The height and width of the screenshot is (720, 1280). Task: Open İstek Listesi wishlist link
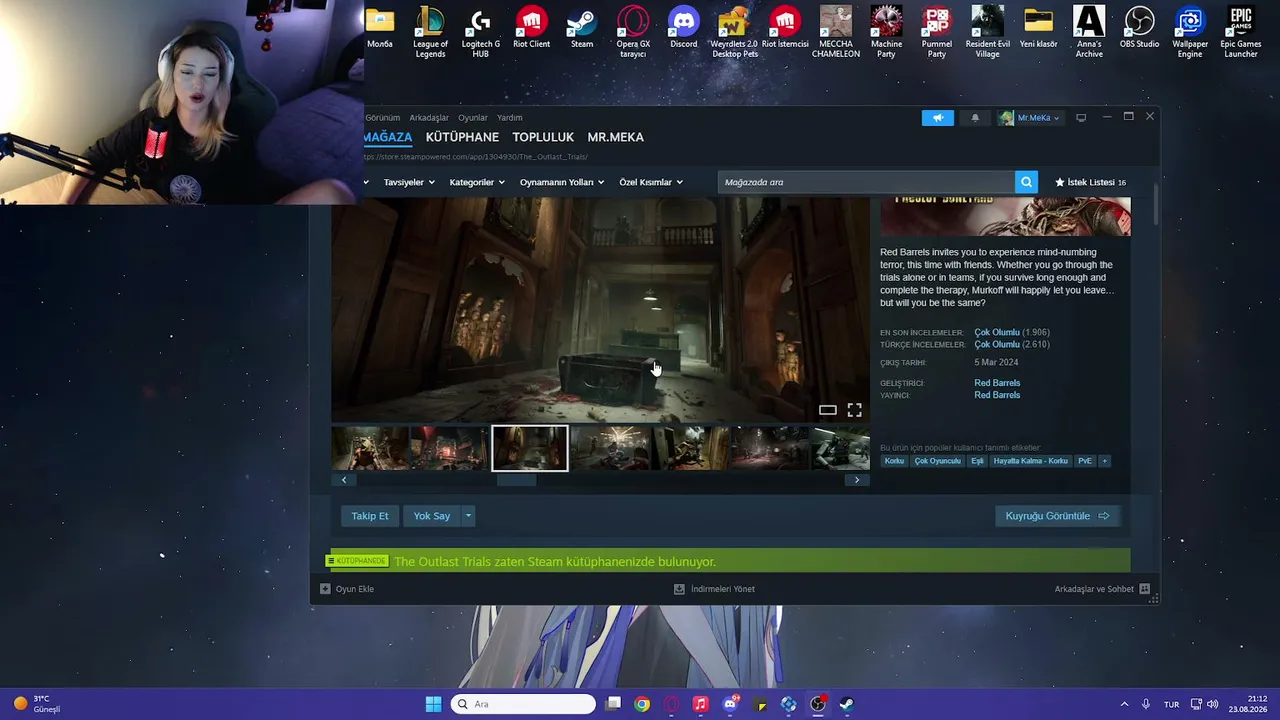click(x=1090, y=182)
